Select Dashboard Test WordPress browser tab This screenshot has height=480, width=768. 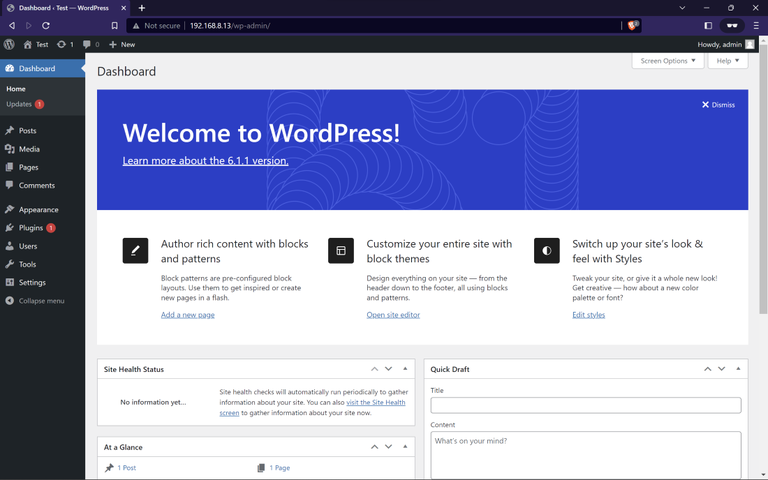point(64,8)
